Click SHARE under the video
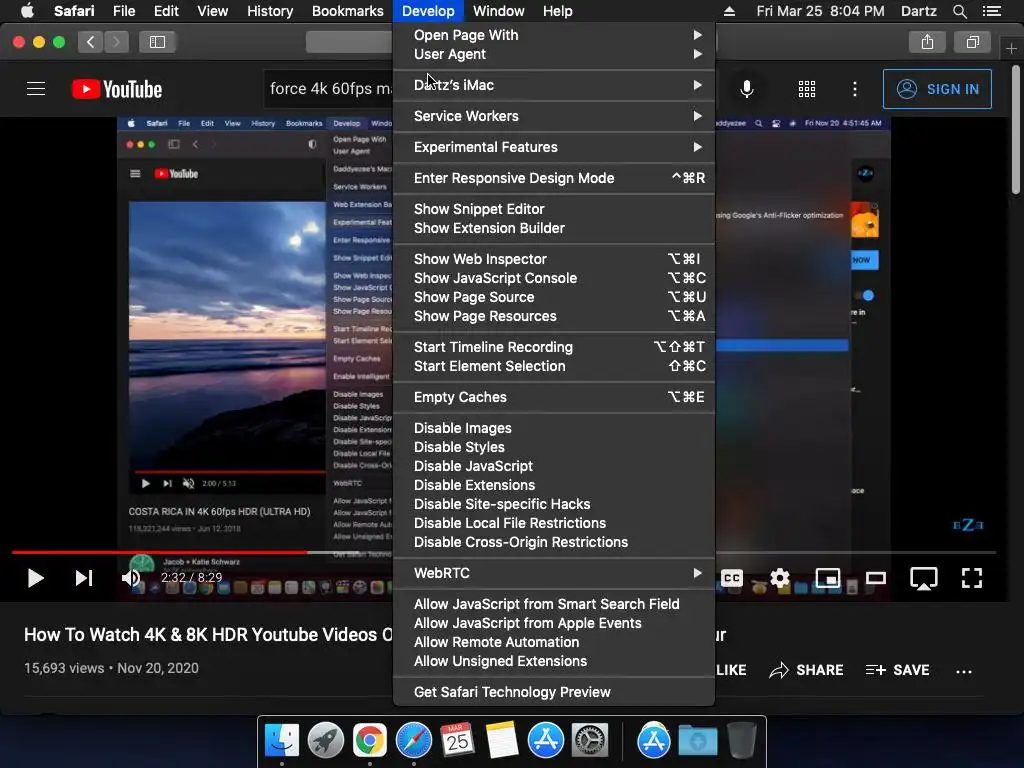Image resolution: width=1024 pixels, height=768 pixels. (807, 670)
